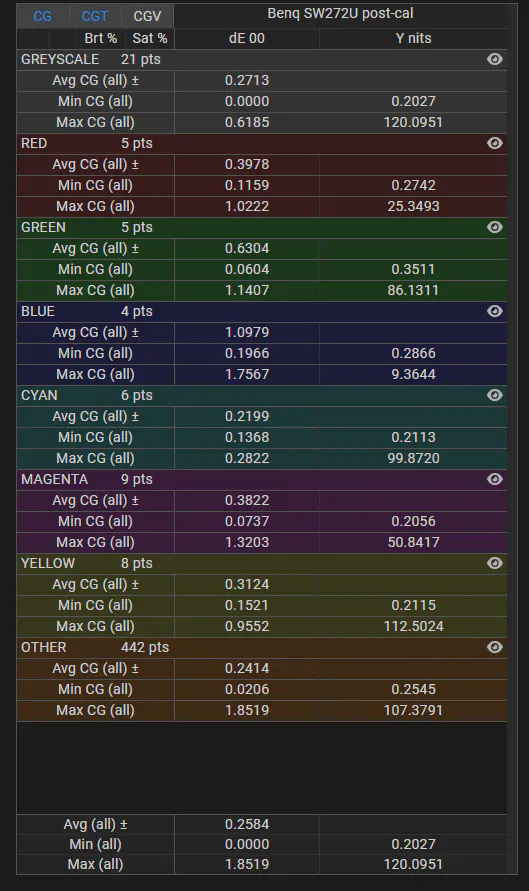Select the MAGENTA 9 pts header row
This screenshot has width=529, height=891.
[x=262, y=479]
